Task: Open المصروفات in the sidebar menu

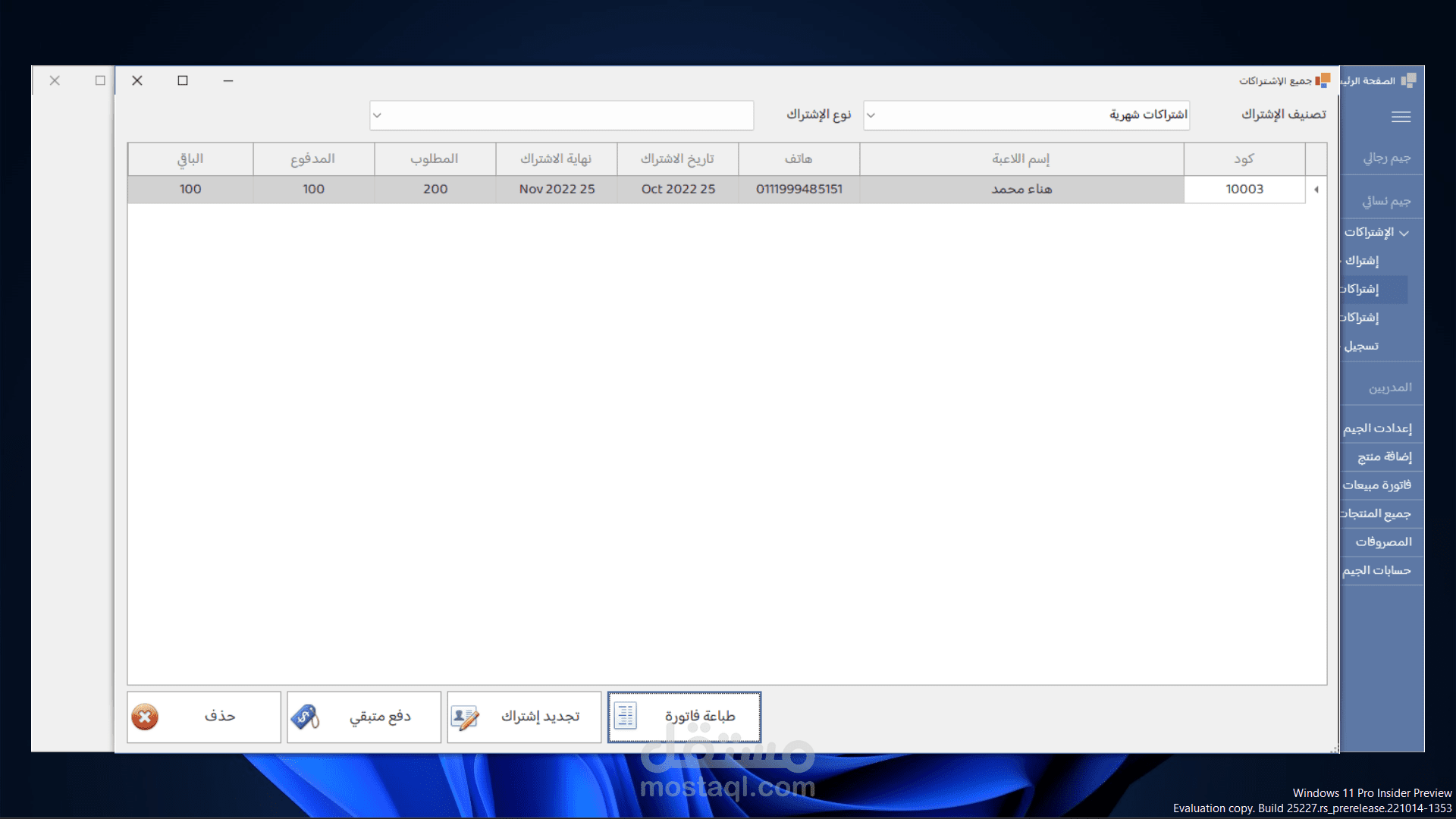Action: click(1383, 542)
